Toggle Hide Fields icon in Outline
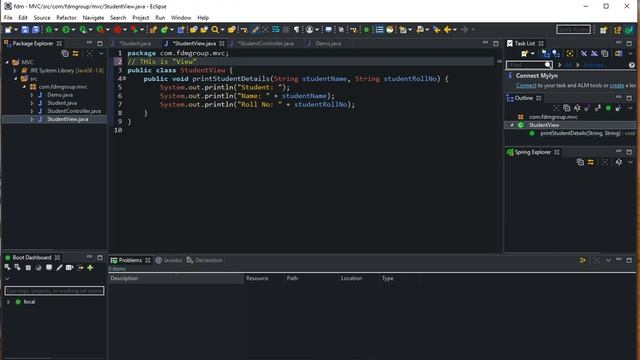 [587, 108]
